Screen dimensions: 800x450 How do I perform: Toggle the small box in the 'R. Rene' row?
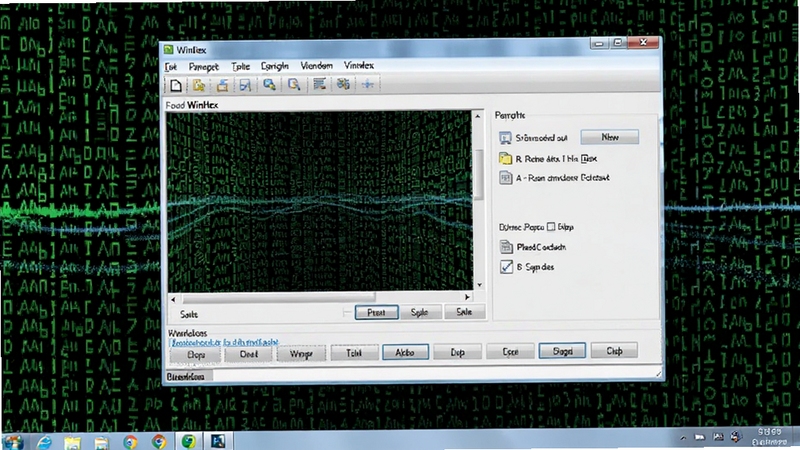(x=585, y=159)
